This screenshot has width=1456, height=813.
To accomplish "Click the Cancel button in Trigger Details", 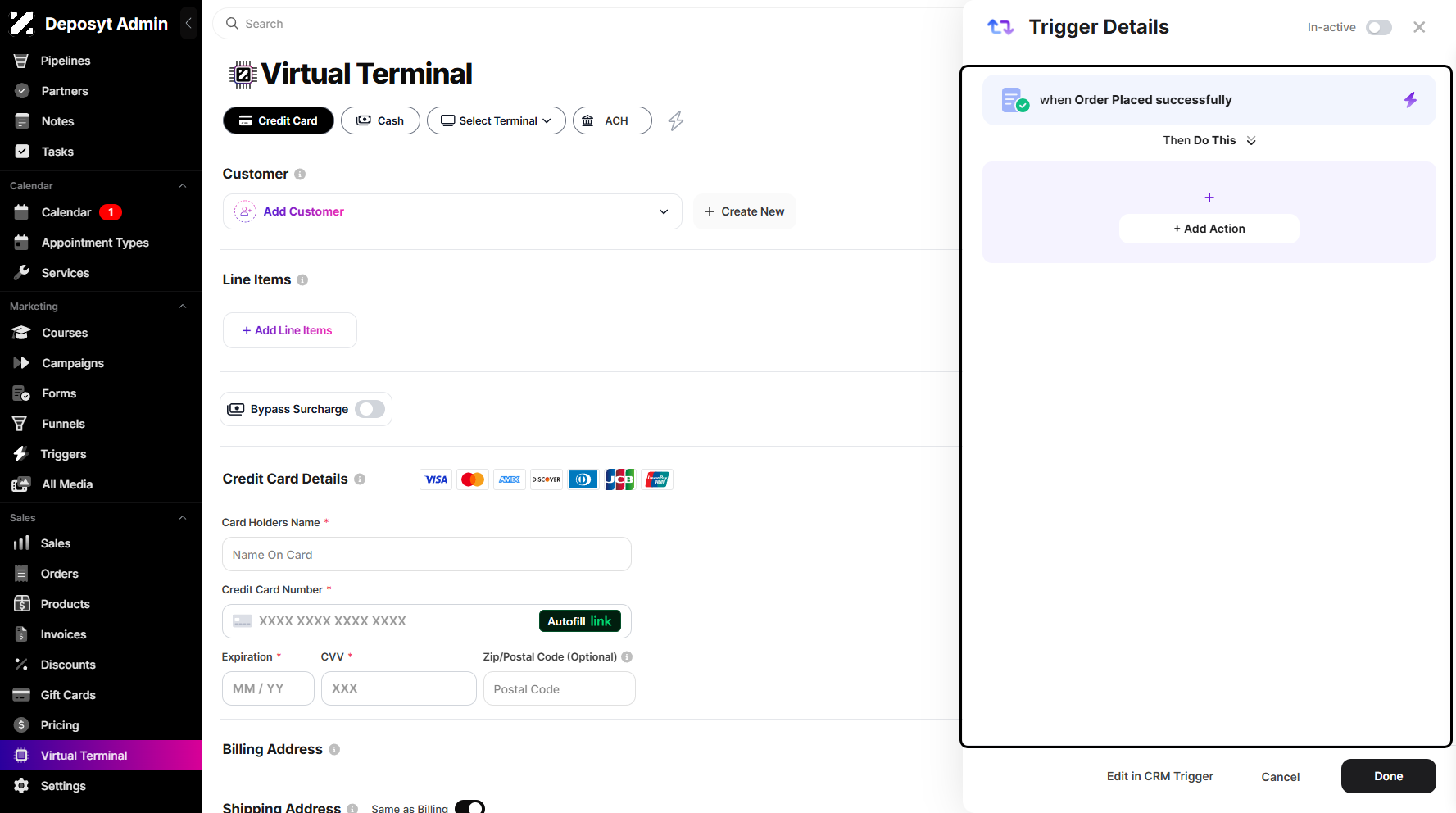I will point(1281,777).
